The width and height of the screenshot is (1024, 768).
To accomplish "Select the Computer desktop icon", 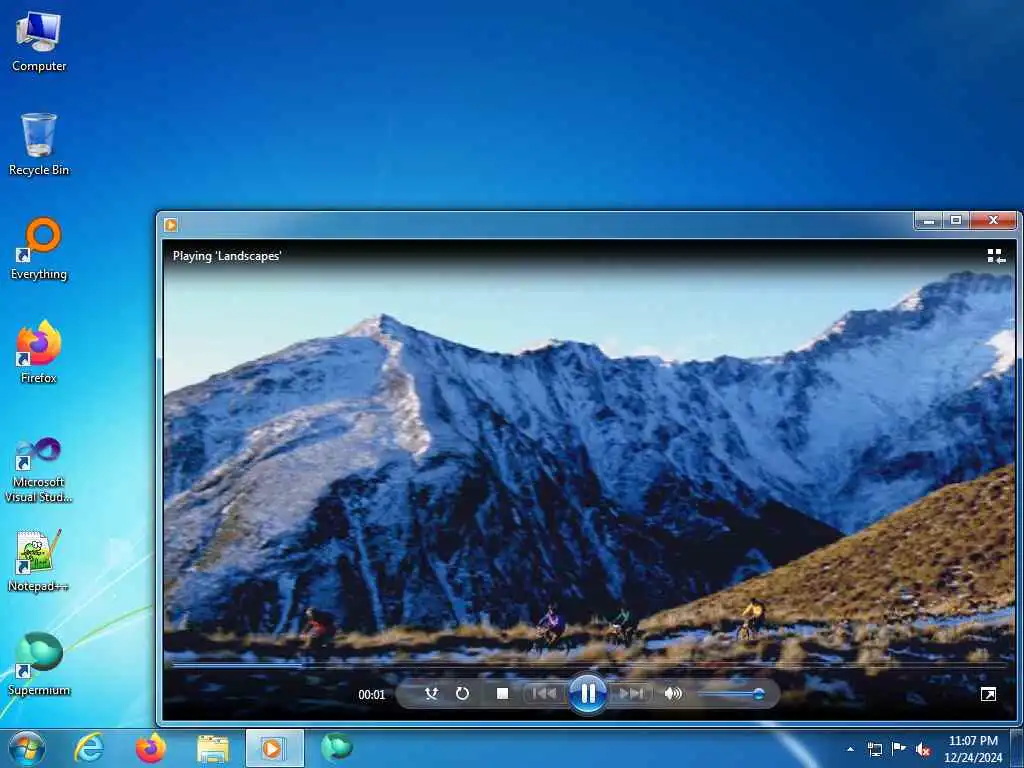I will point(39,41).
